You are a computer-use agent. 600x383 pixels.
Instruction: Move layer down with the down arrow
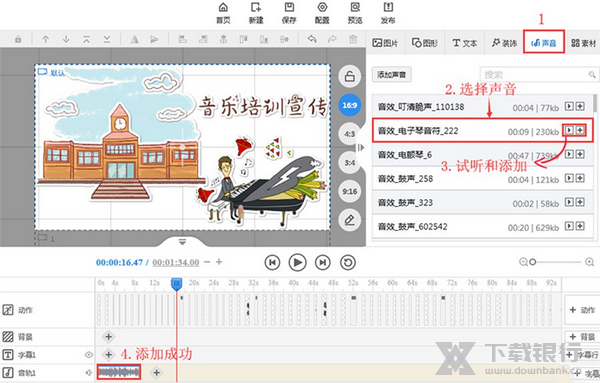point(66,39)
